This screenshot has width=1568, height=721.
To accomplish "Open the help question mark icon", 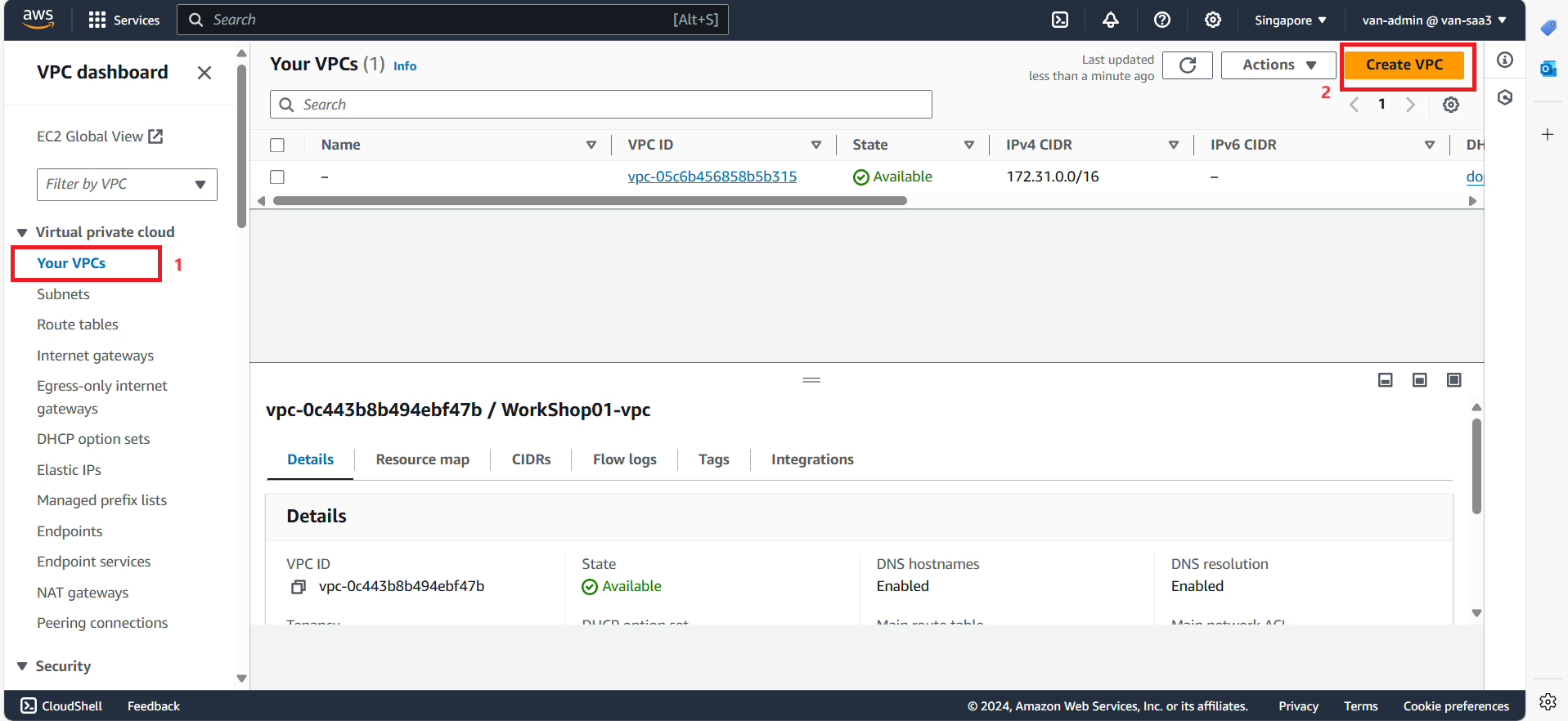I will (1161, 20).
